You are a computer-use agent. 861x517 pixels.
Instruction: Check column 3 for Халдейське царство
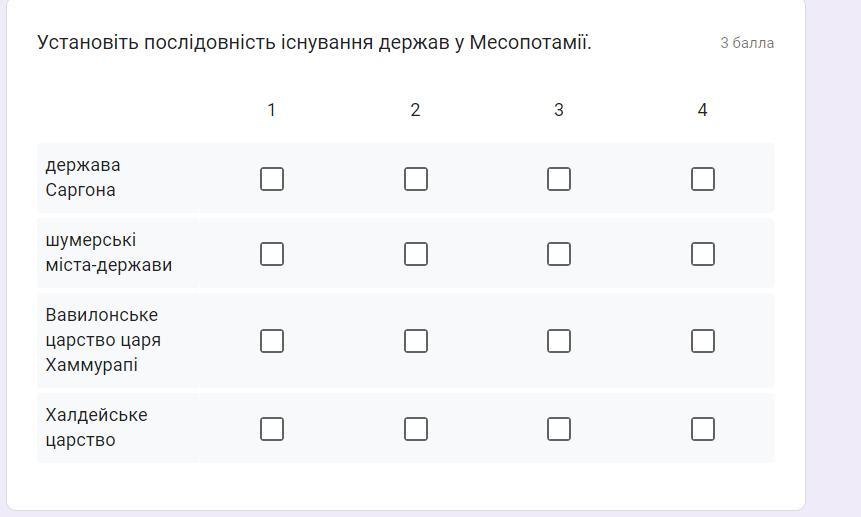click(559, 429)
